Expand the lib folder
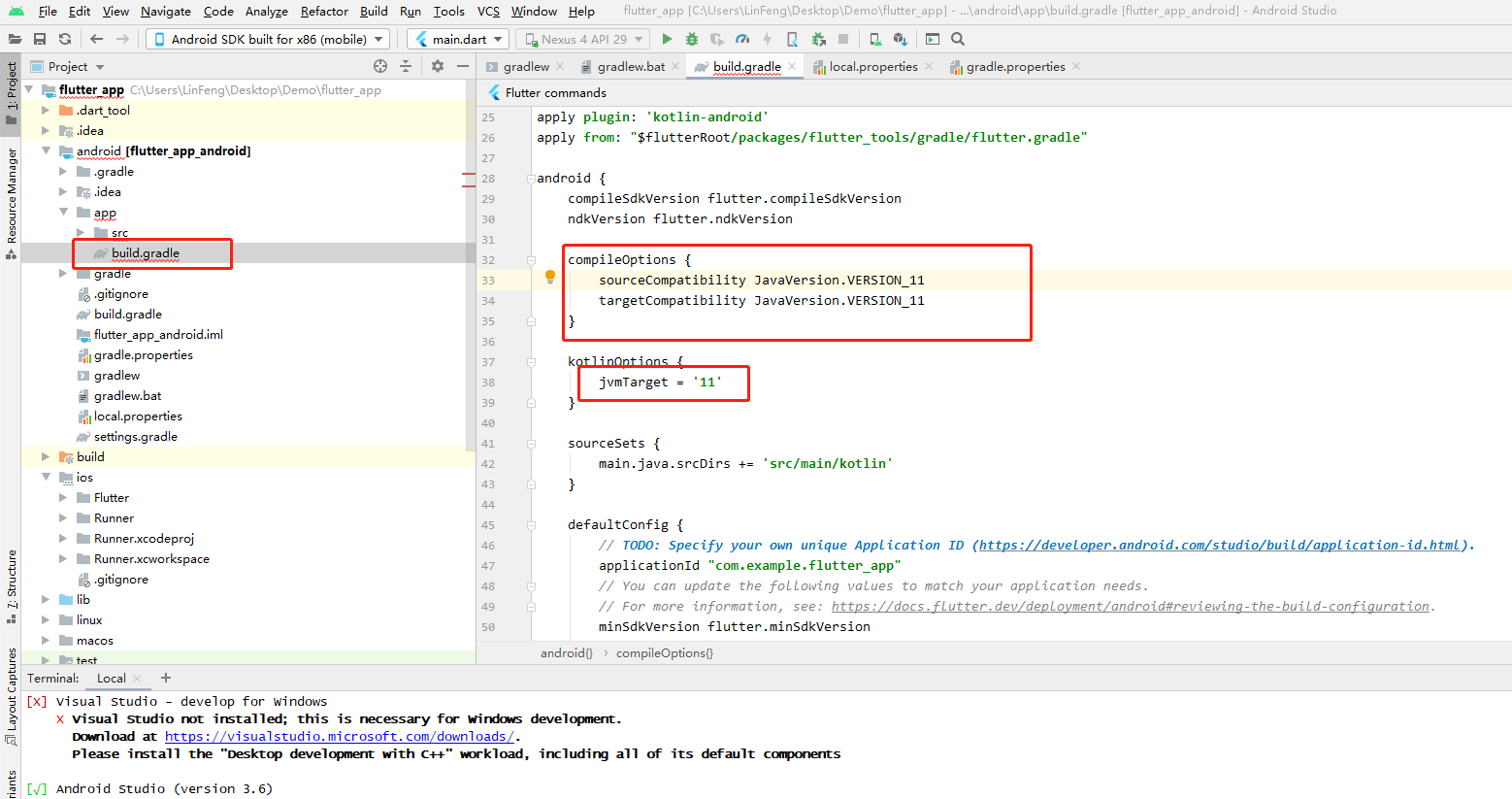 coord(46,599)
